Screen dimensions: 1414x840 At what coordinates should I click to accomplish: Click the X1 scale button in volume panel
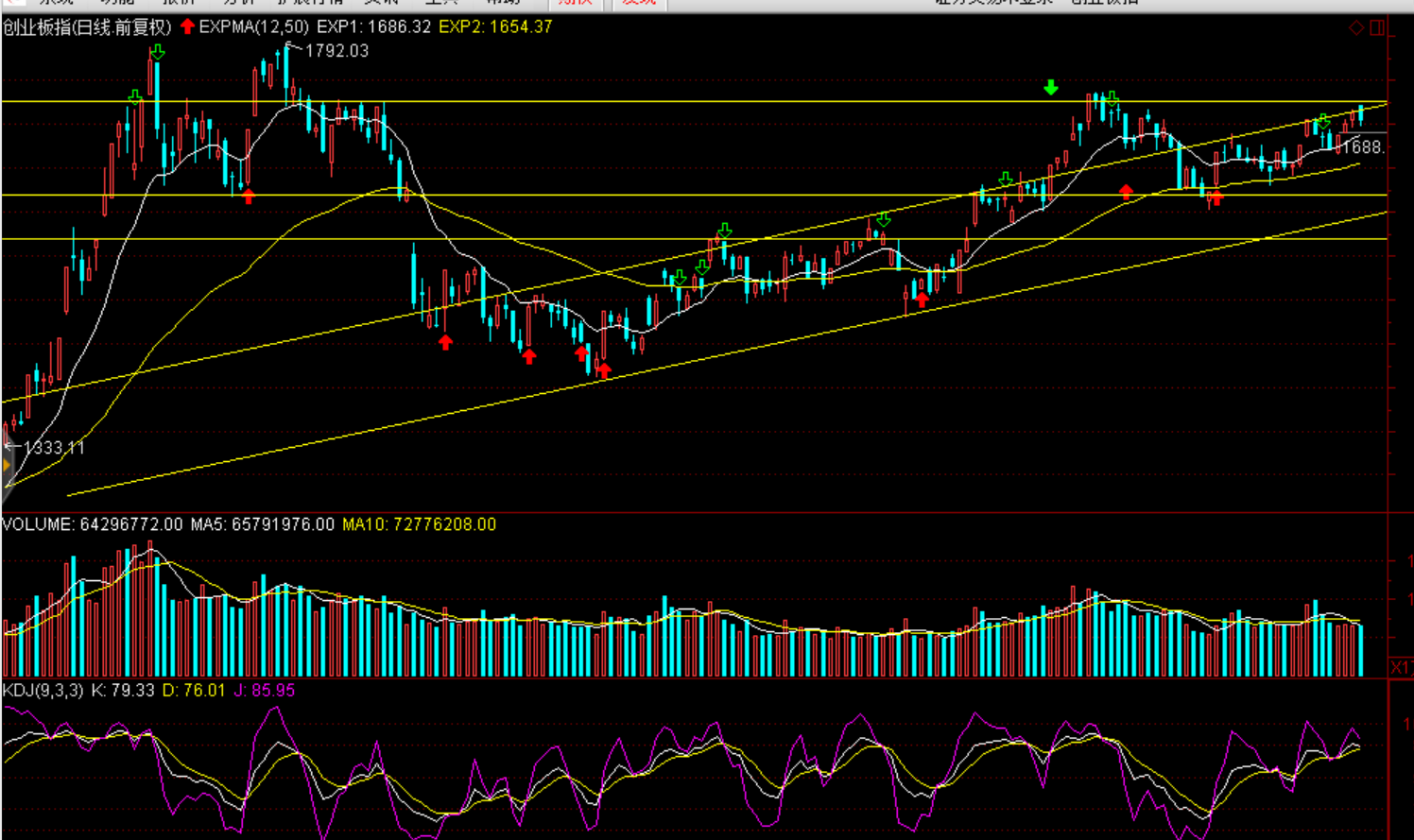click(1400, 667)
